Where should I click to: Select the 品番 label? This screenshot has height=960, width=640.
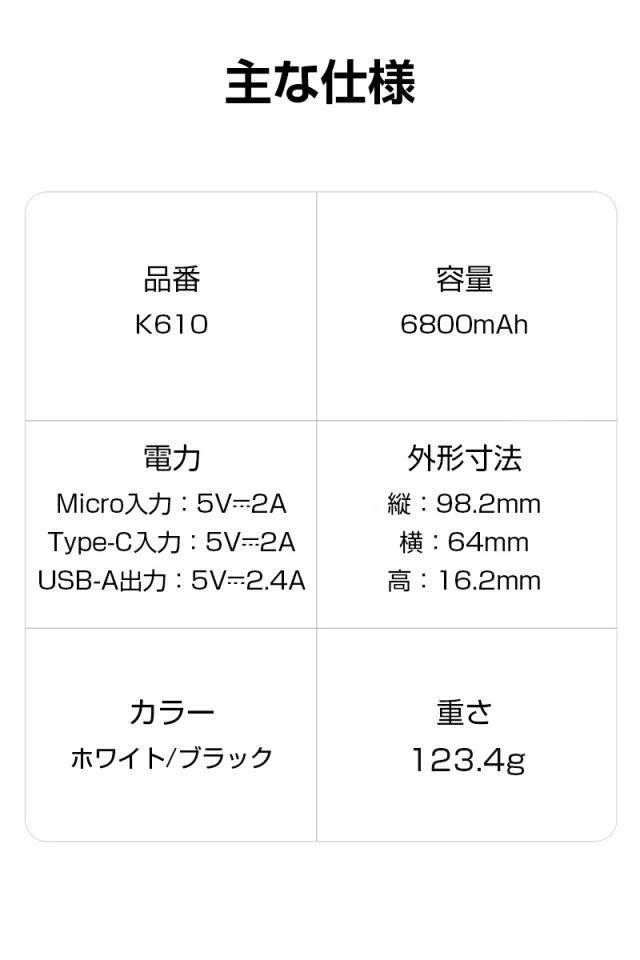tap(172, 280)
